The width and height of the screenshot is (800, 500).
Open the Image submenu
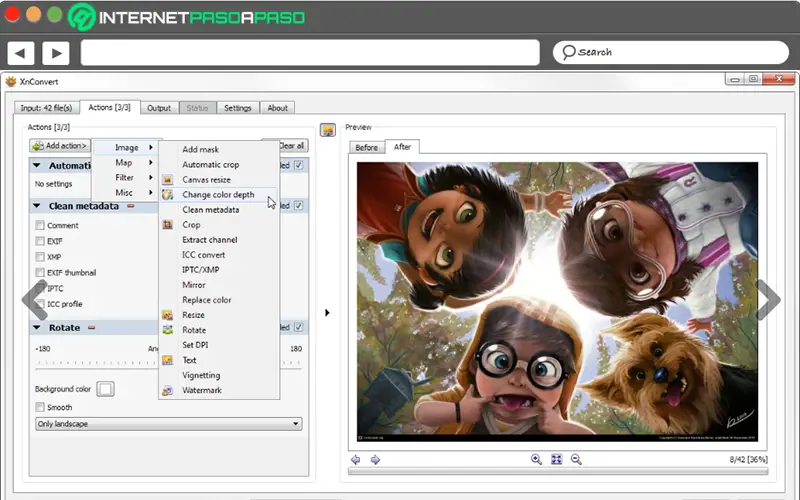(x=126, y=147)
